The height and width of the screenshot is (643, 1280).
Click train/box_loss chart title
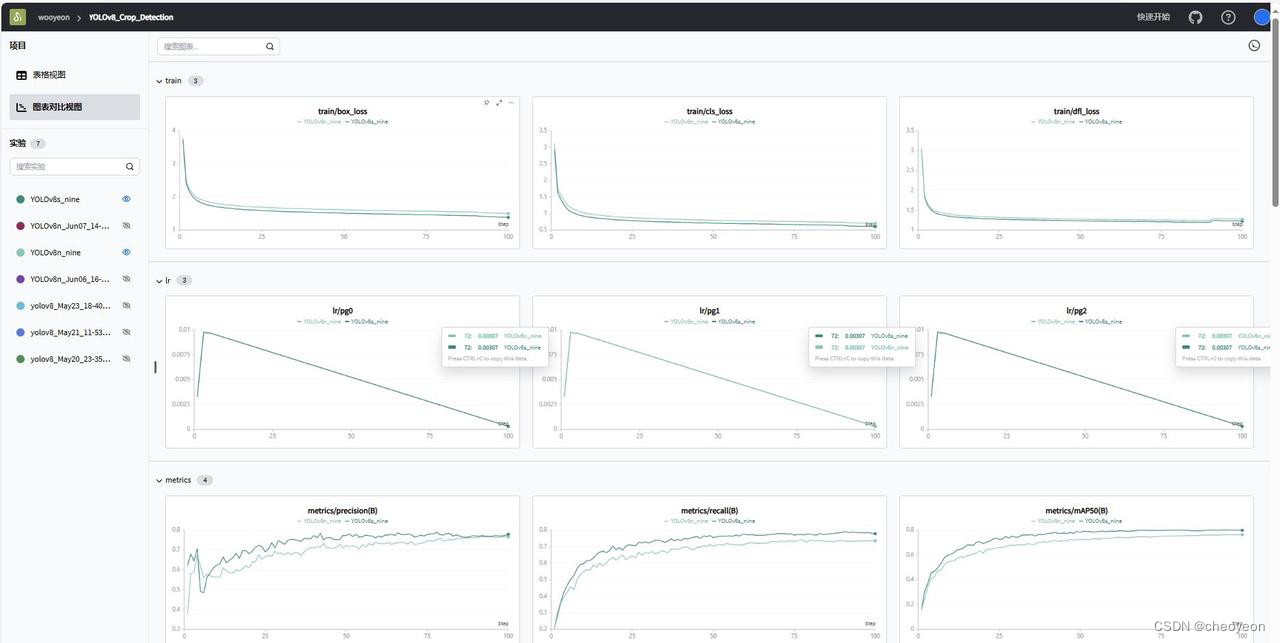pyautogui.click(x=342, y=111)
